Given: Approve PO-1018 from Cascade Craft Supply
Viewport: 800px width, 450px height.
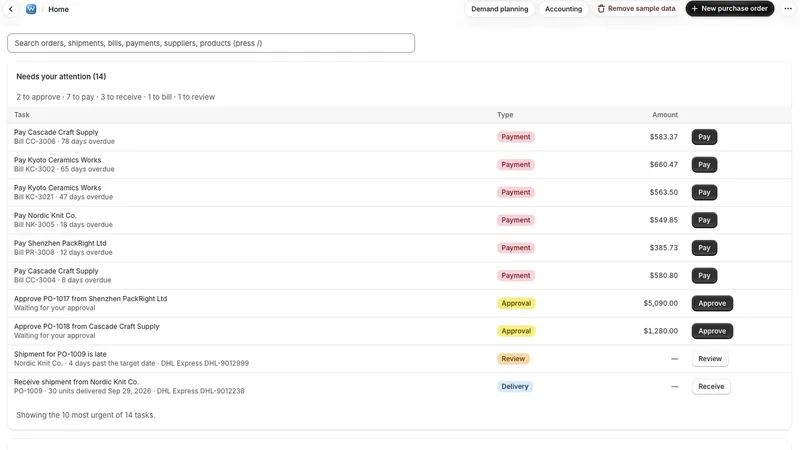Looking at the screenshot, I should click(x=712, y=331).
